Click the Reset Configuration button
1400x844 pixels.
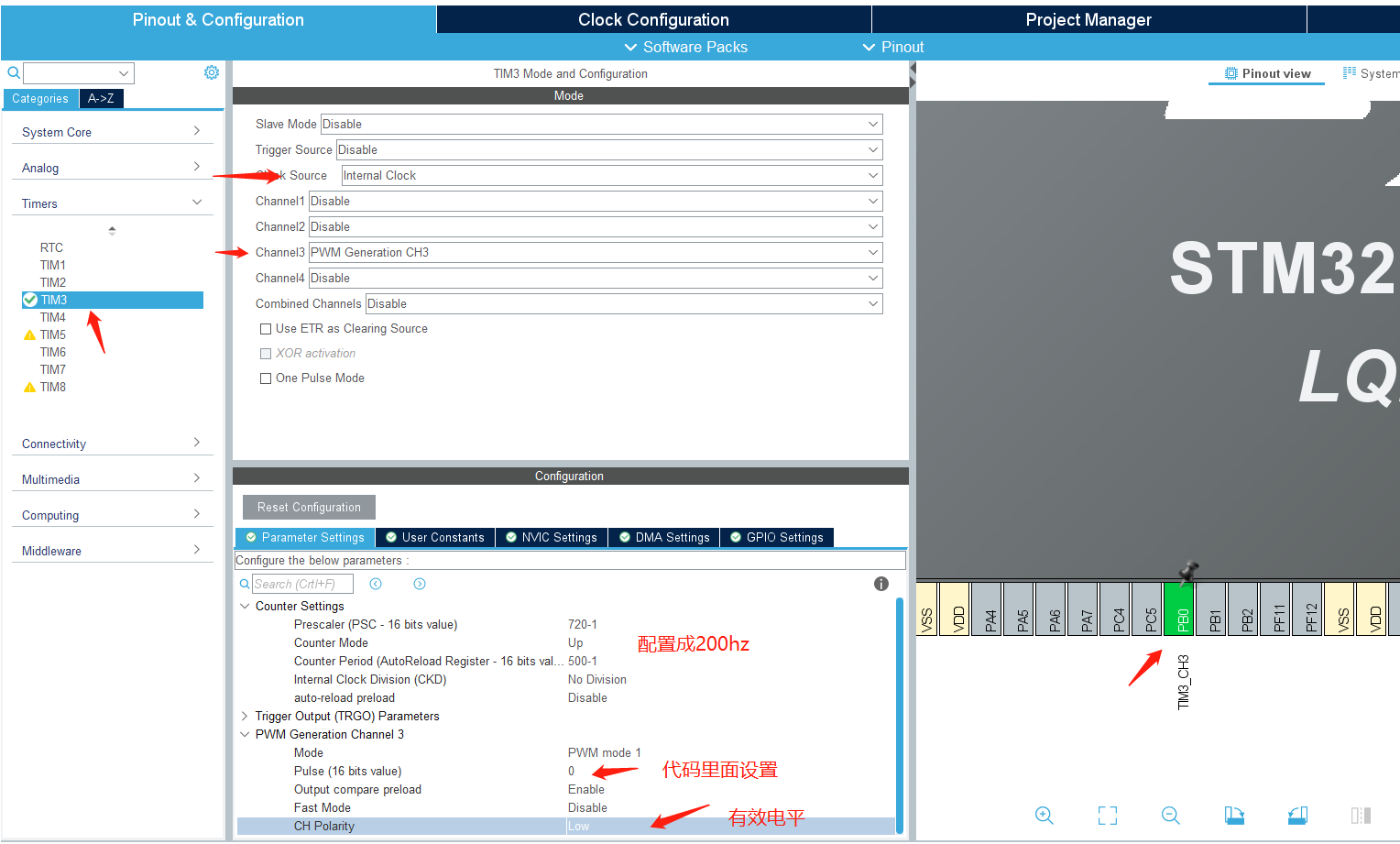click(309, 507)
